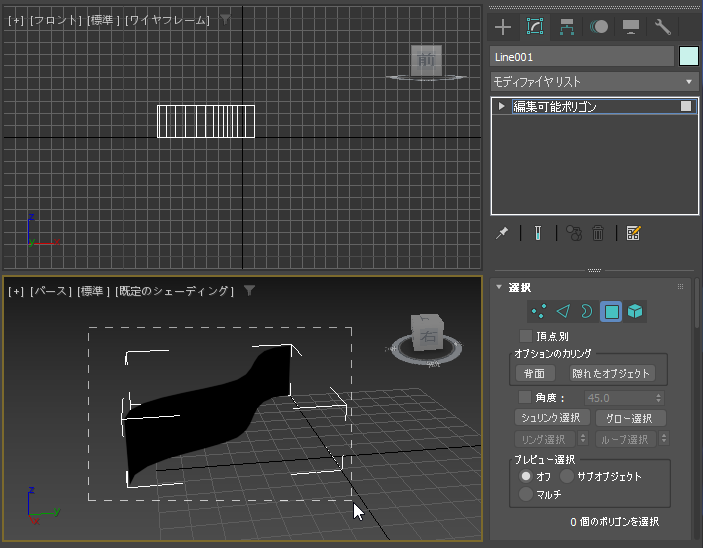Select Element sub-object cube icon
The image size is (703, 548).
click(x=635, y=312)
